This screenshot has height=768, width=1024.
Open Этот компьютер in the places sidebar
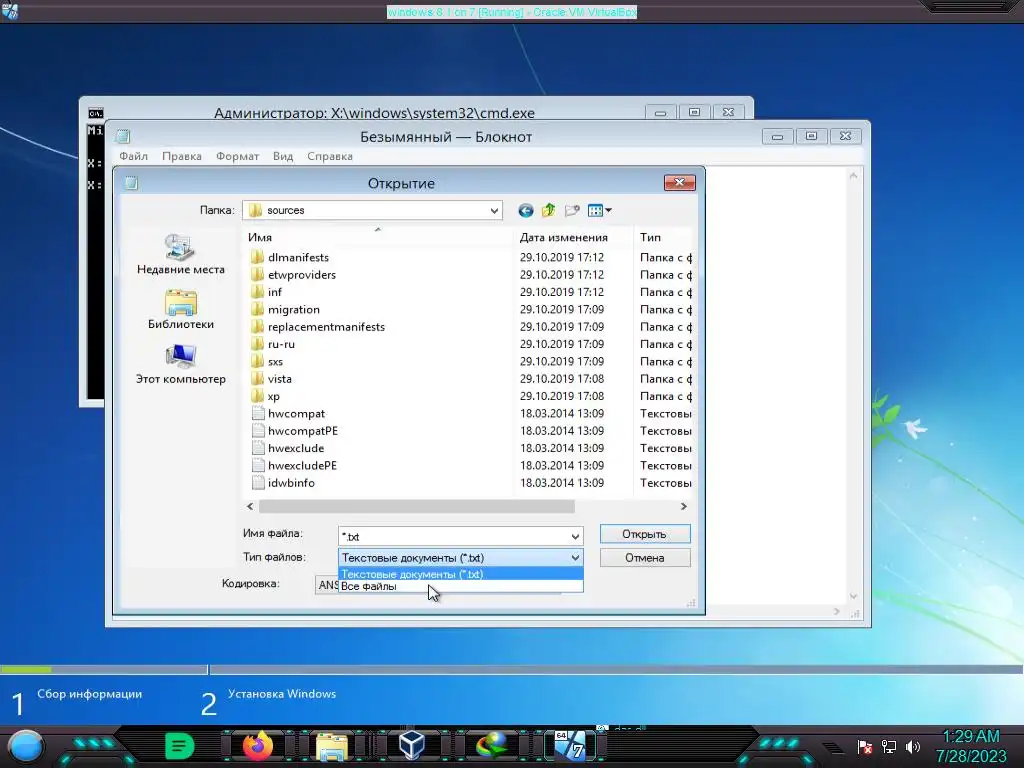pyautogui.click(x=181, y=364)
